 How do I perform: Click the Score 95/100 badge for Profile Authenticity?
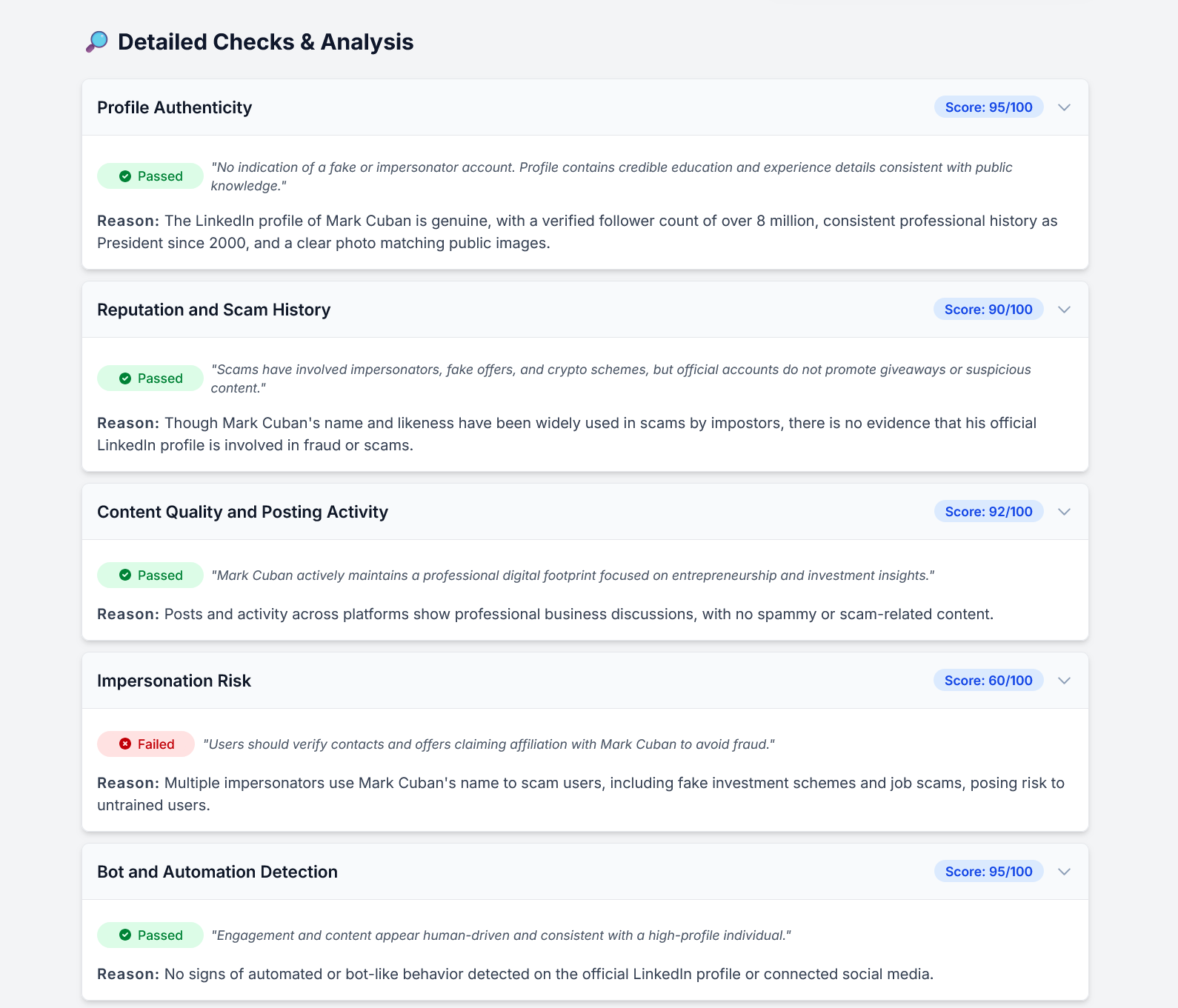coord(988,107)
